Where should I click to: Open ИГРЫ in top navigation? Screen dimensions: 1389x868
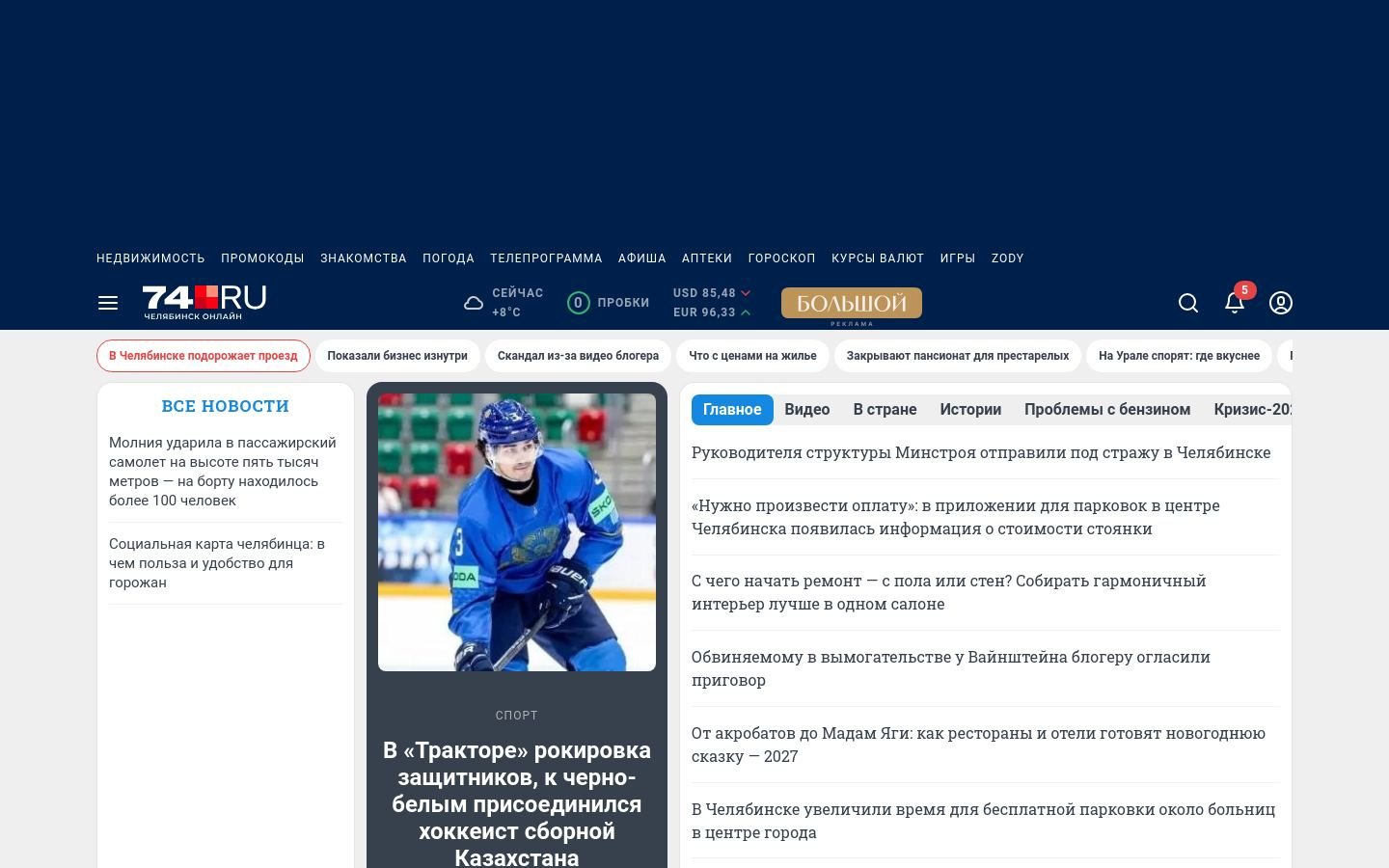tap(958, 258)
